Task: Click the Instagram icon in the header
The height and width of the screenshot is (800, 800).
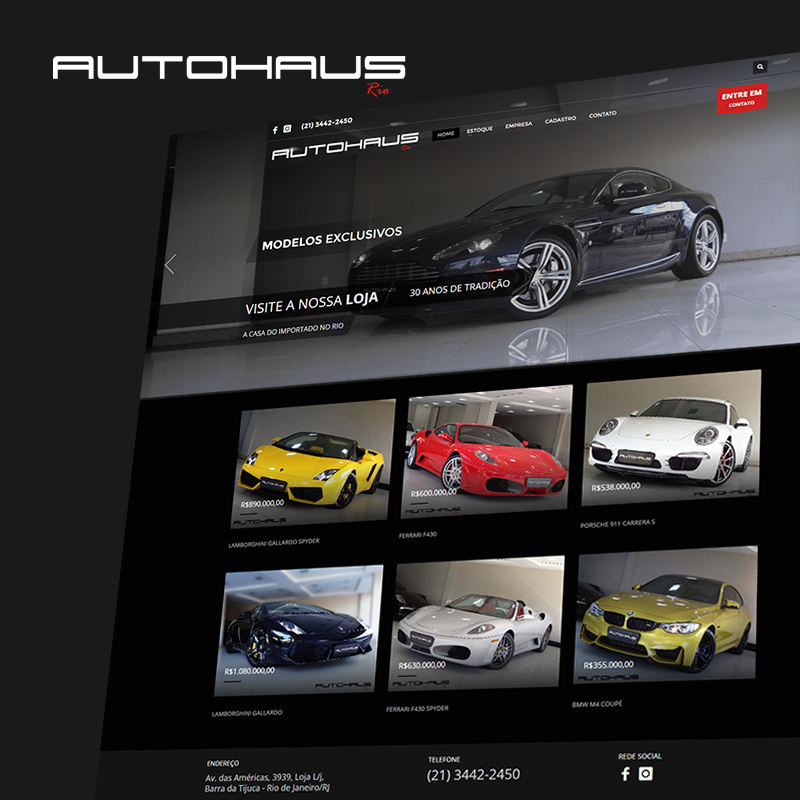Action: 287,128
